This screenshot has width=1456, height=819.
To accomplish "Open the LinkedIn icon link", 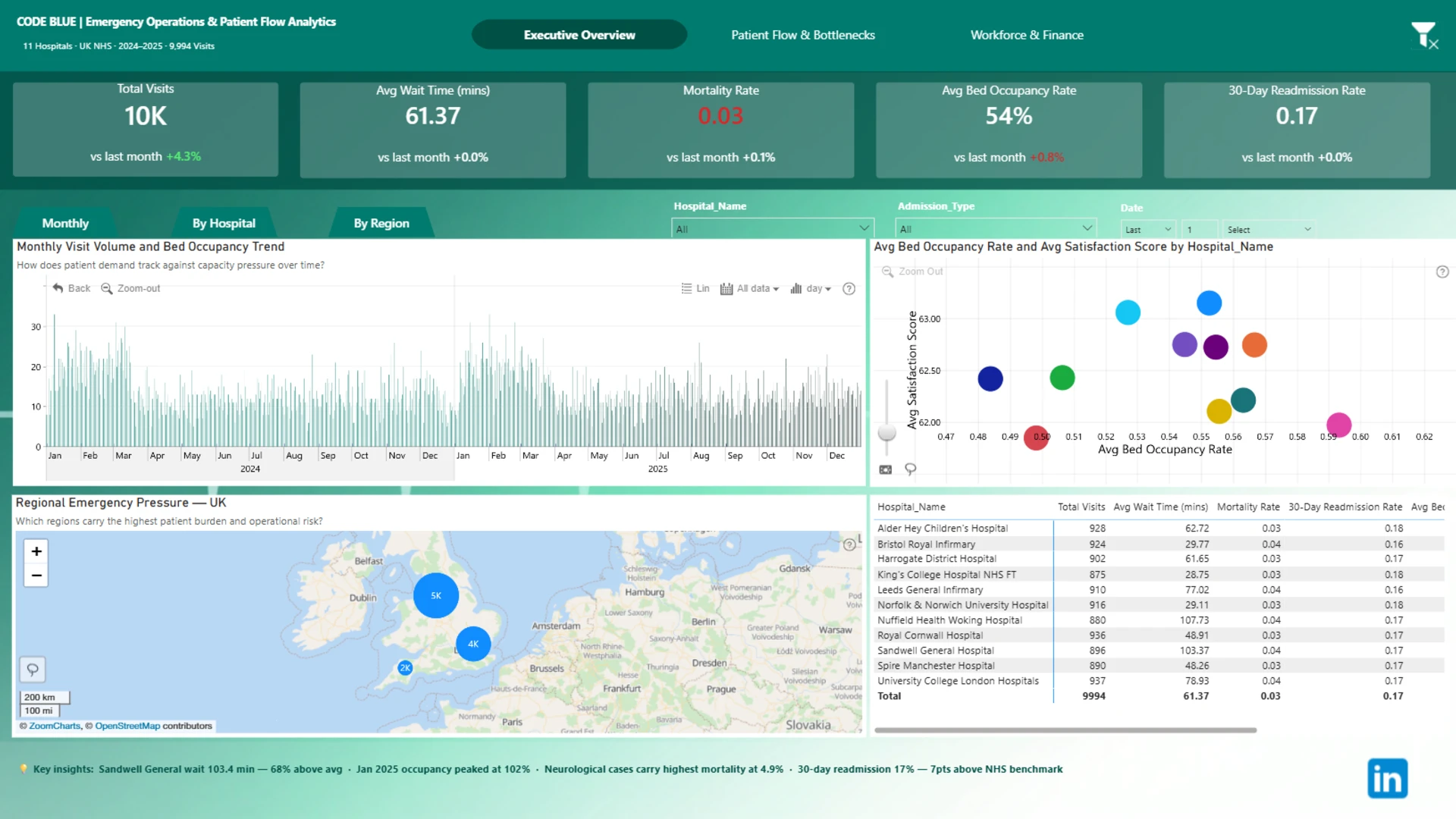I will [x=1387, y=778].
